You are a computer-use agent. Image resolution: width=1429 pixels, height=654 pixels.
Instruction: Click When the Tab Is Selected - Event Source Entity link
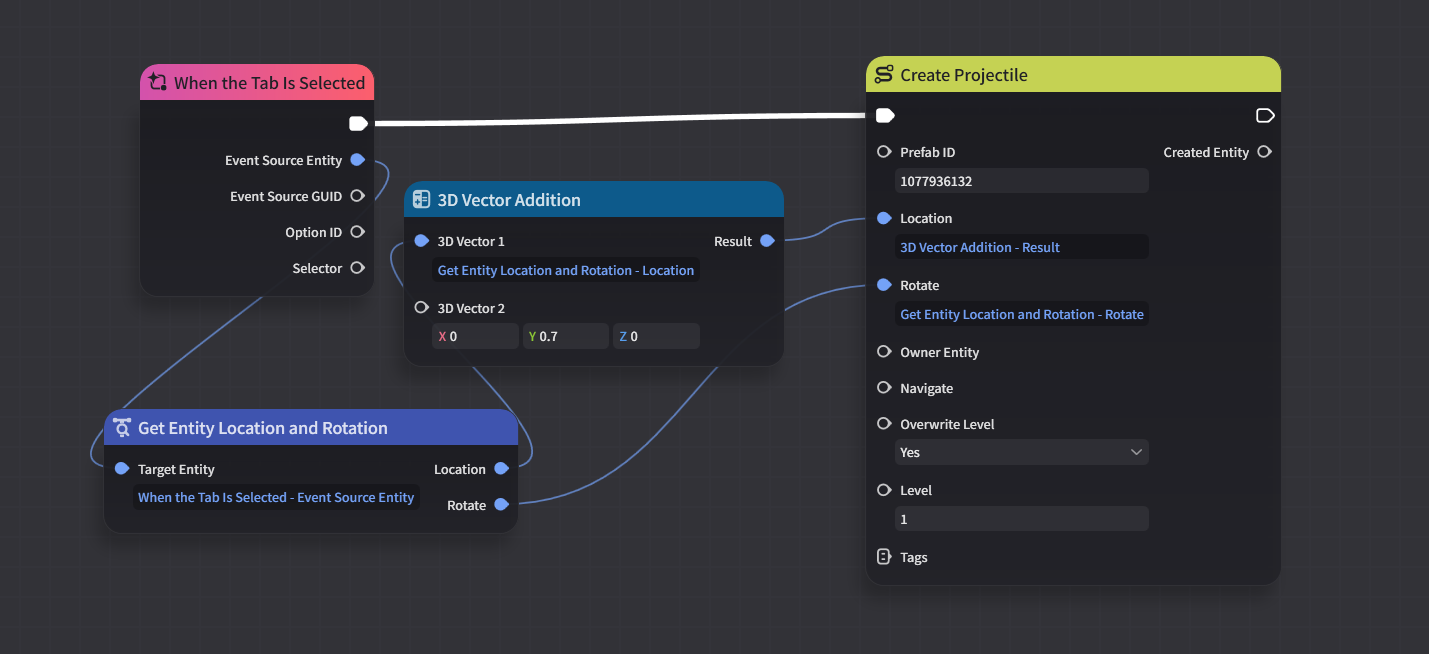click(276, 497)
